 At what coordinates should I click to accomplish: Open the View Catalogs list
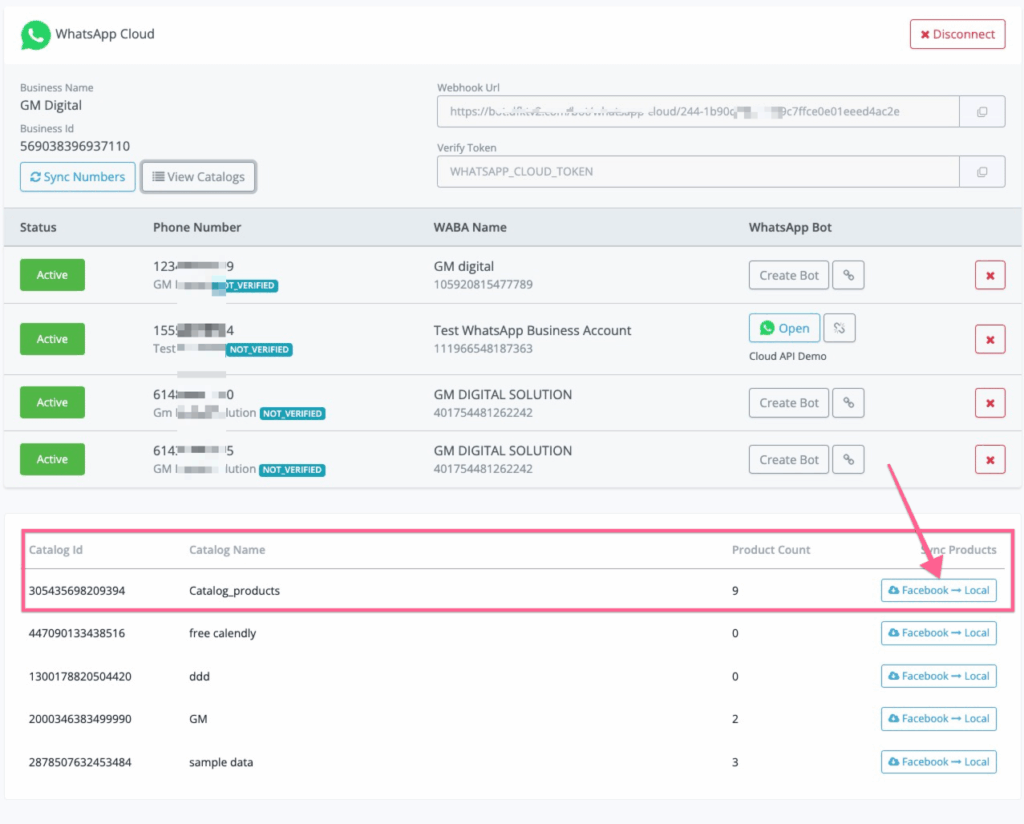(x=198, y=177)
